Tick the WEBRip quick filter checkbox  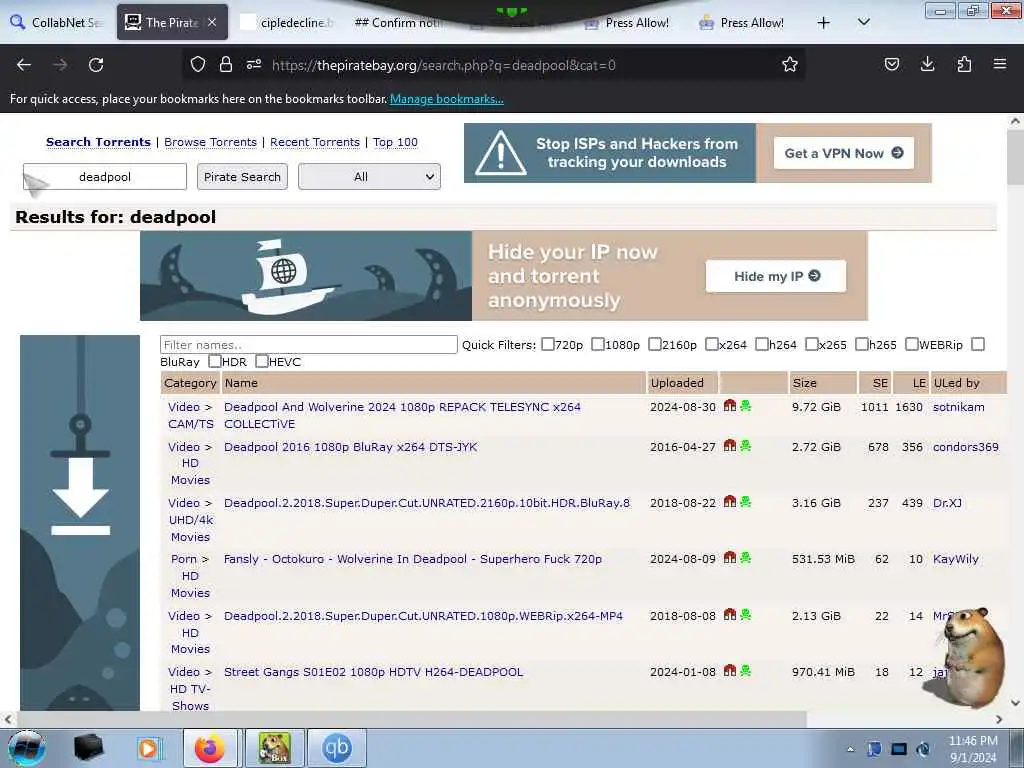pyautogui.click(x=912, y=344)
